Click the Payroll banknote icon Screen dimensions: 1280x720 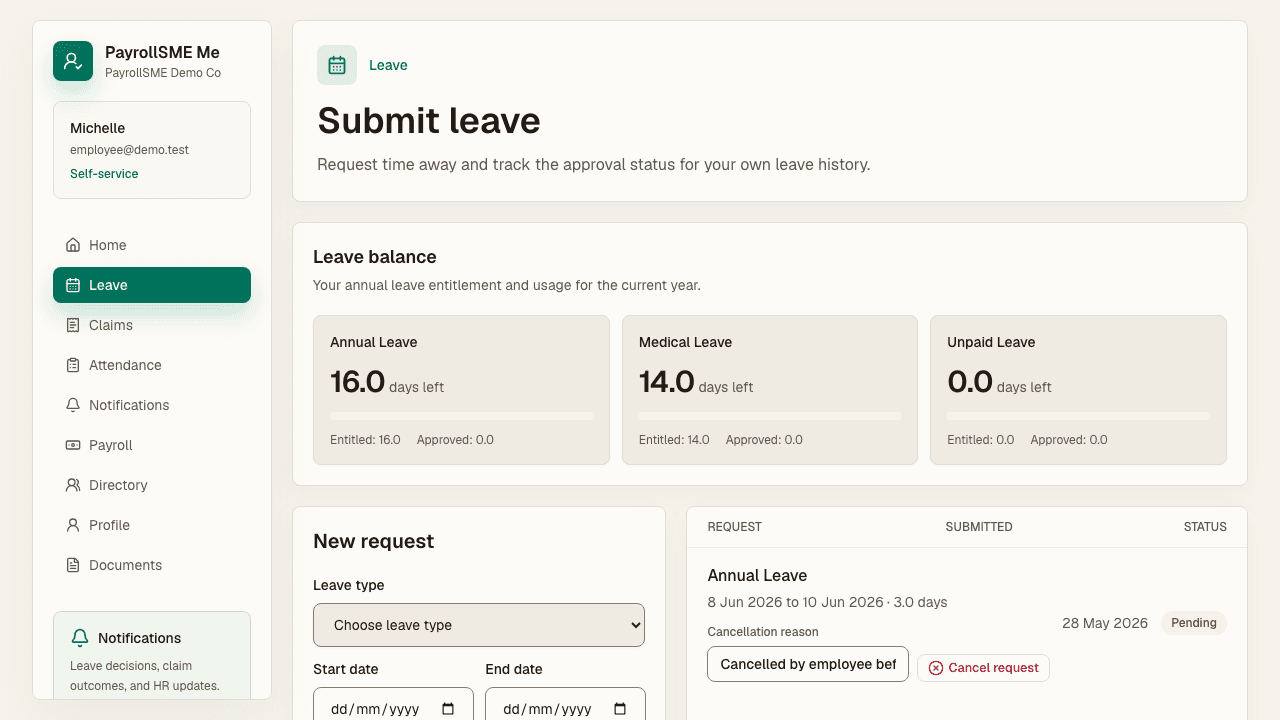[73, 445]
